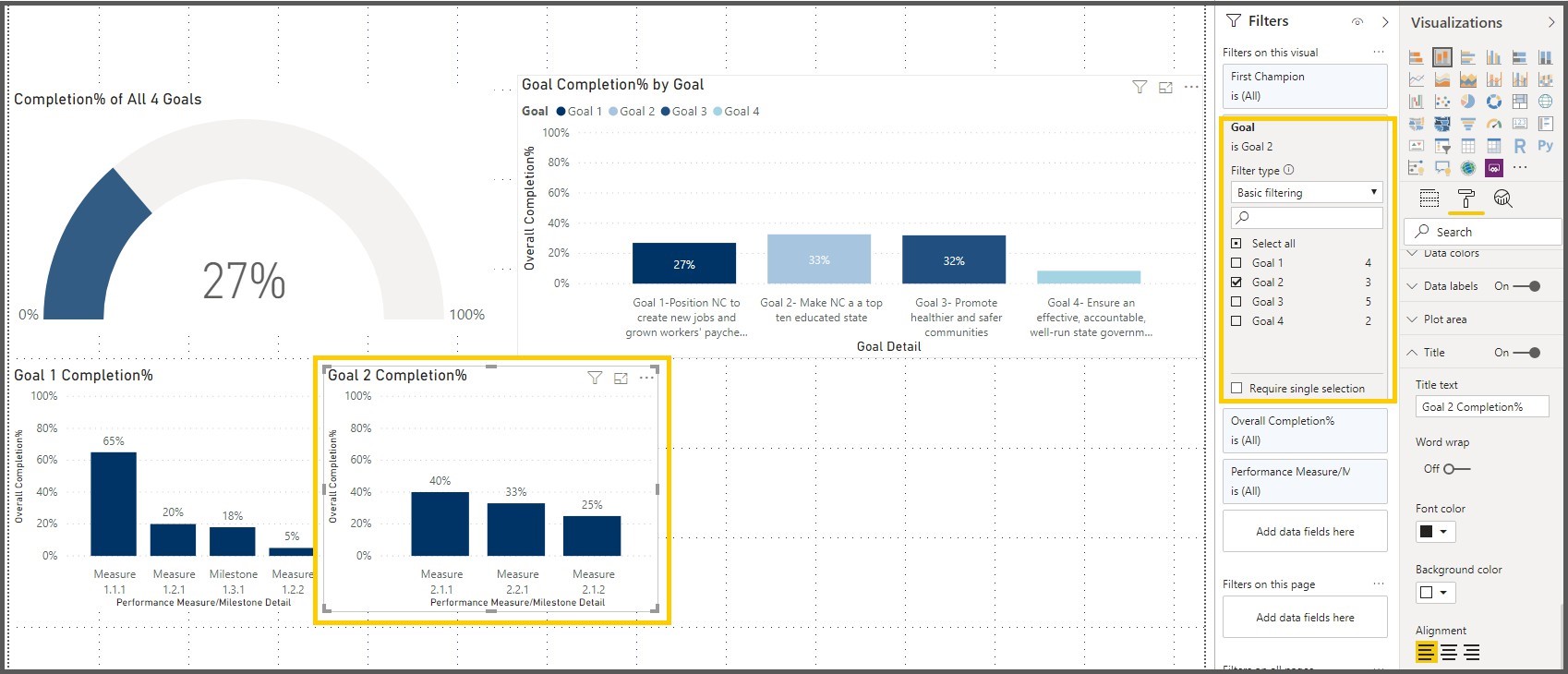Choose the ribbon chart visual

tap(1546, 79)
